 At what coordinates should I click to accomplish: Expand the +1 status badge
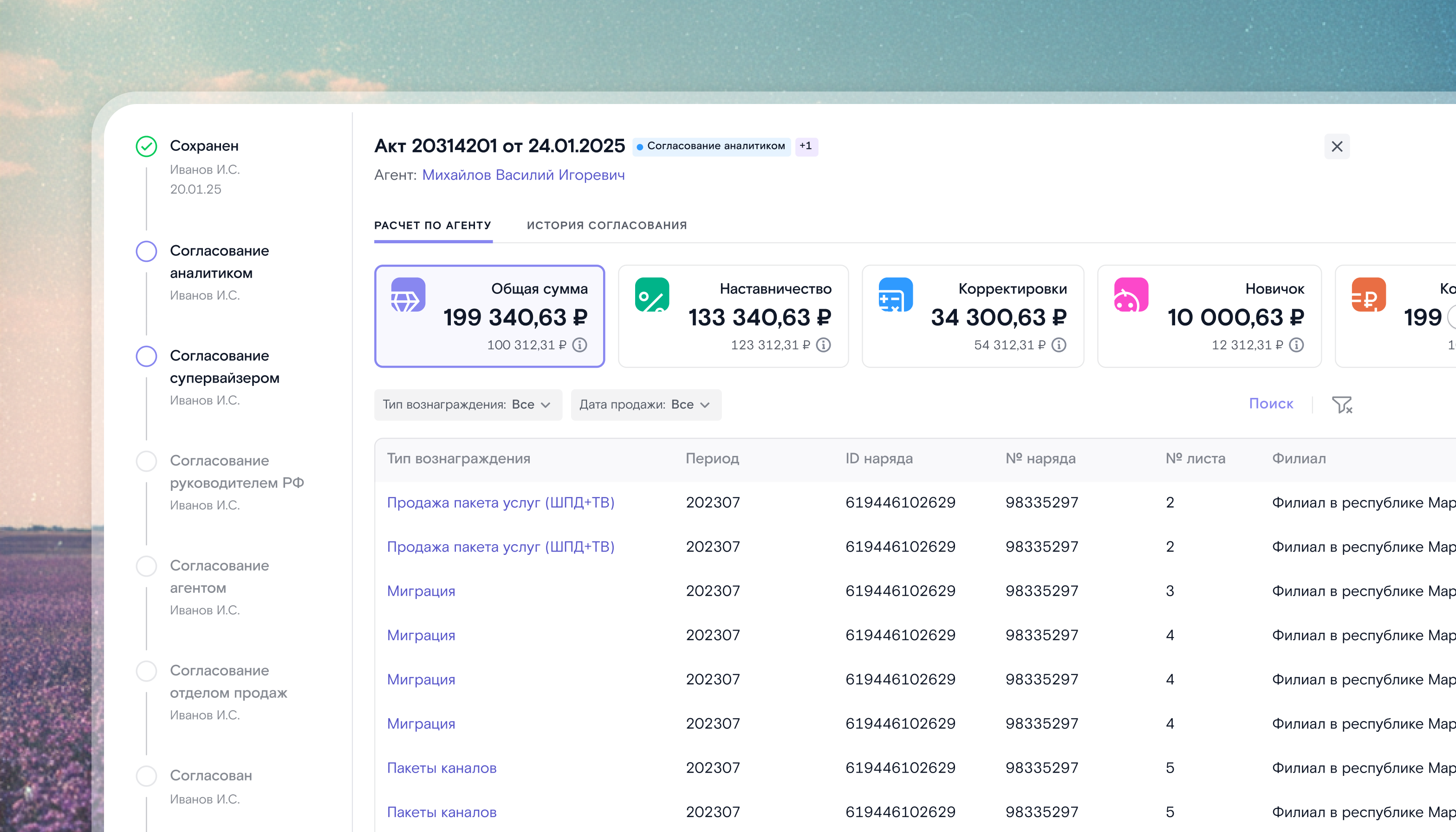[x=806, y=146]
